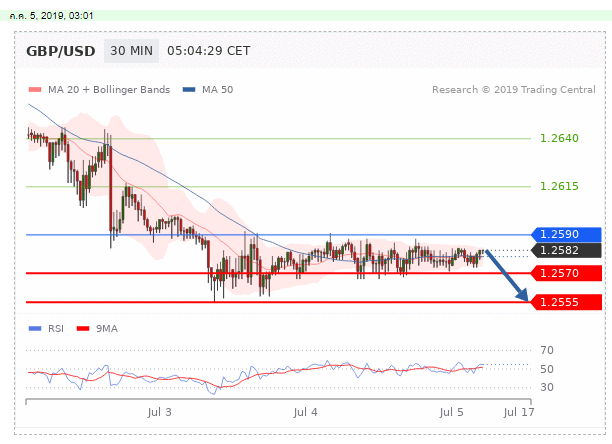
Task: Click the 9MA red legend swatch
Action: tap(83, 329)
